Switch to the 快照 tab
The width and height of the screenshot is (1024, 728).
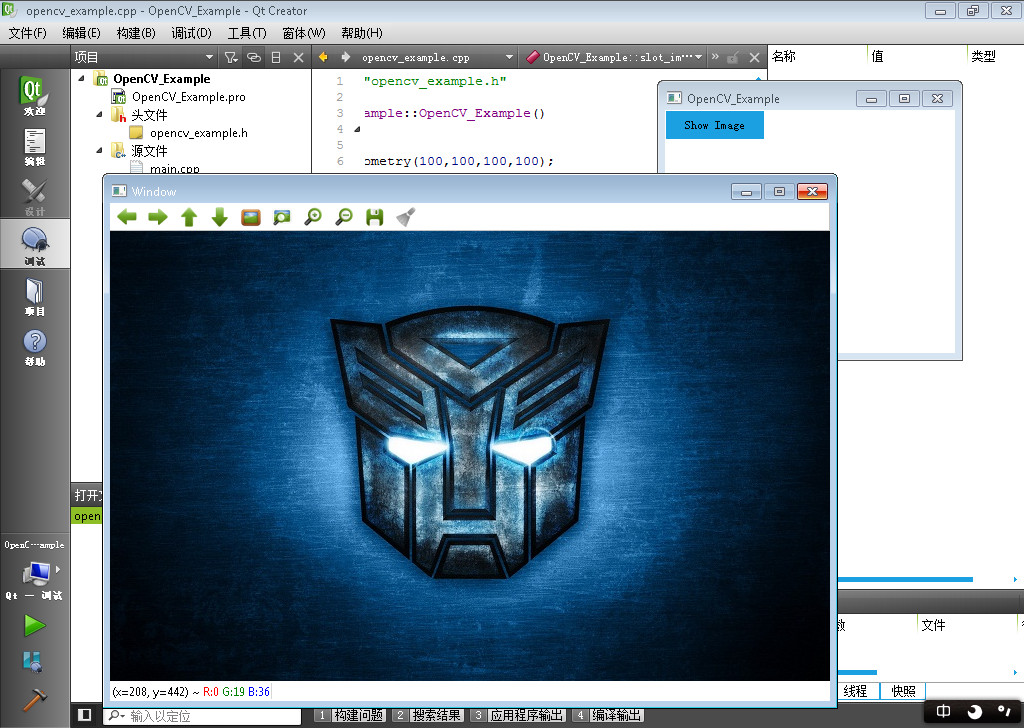[903, 691]
